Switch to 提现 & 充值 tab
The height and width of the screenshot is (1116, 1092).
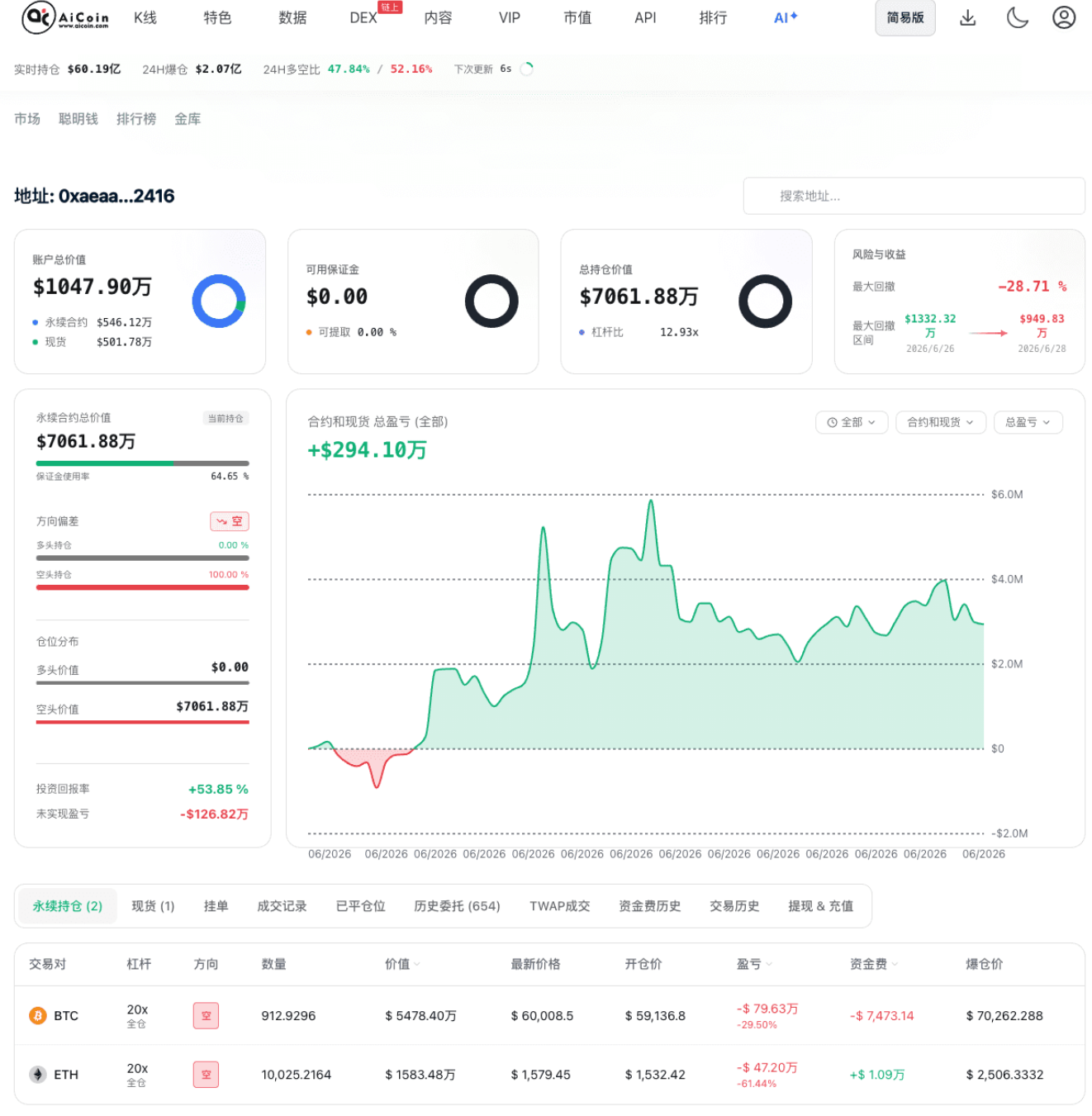820,906
